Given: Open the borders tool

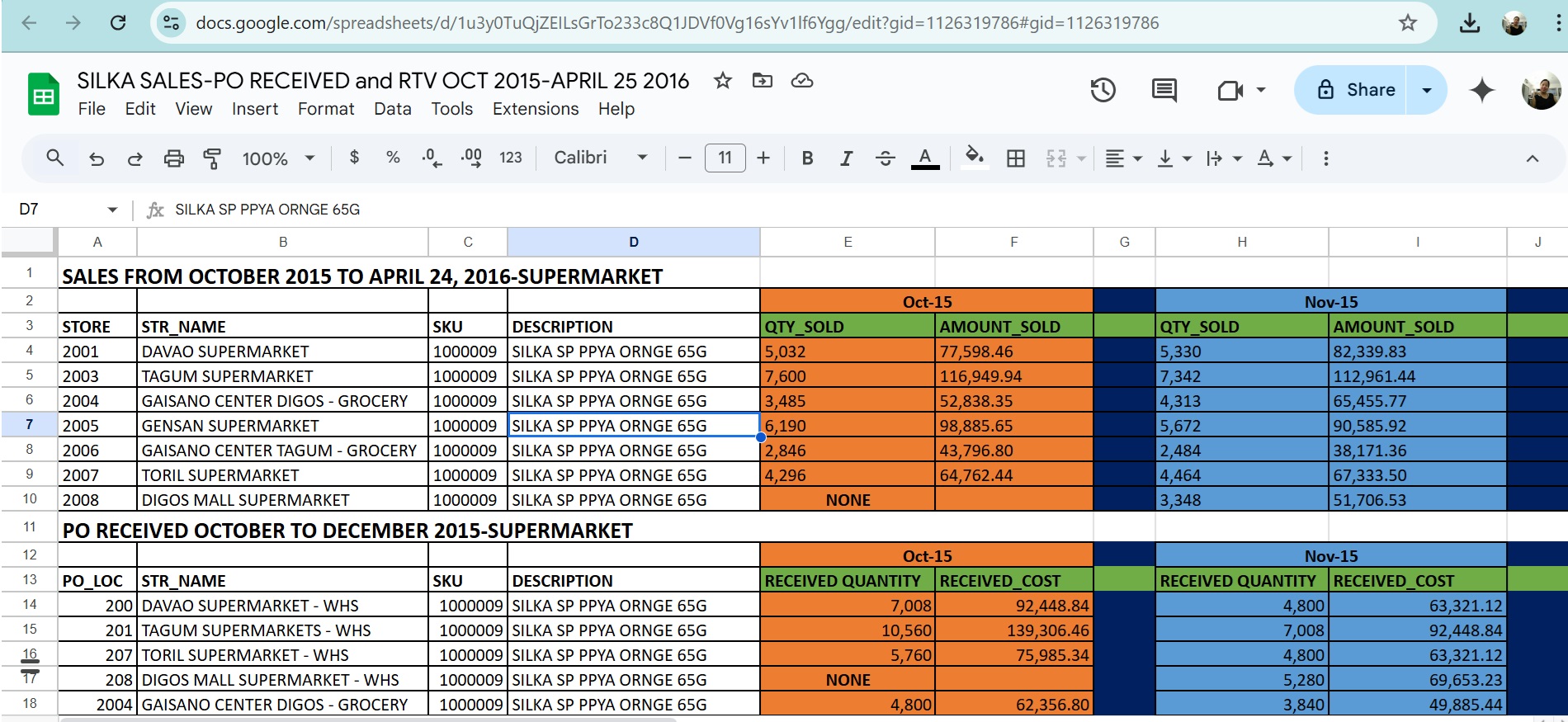Looking at the screenshot, I should point(1016,158).
